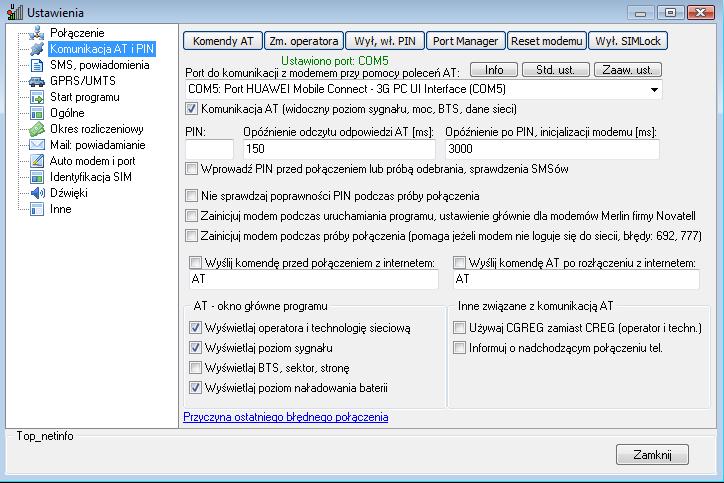The width and height of the screenshot is (724, 483).
Task: Open the Komendy AT tab button
Action: 222,41
